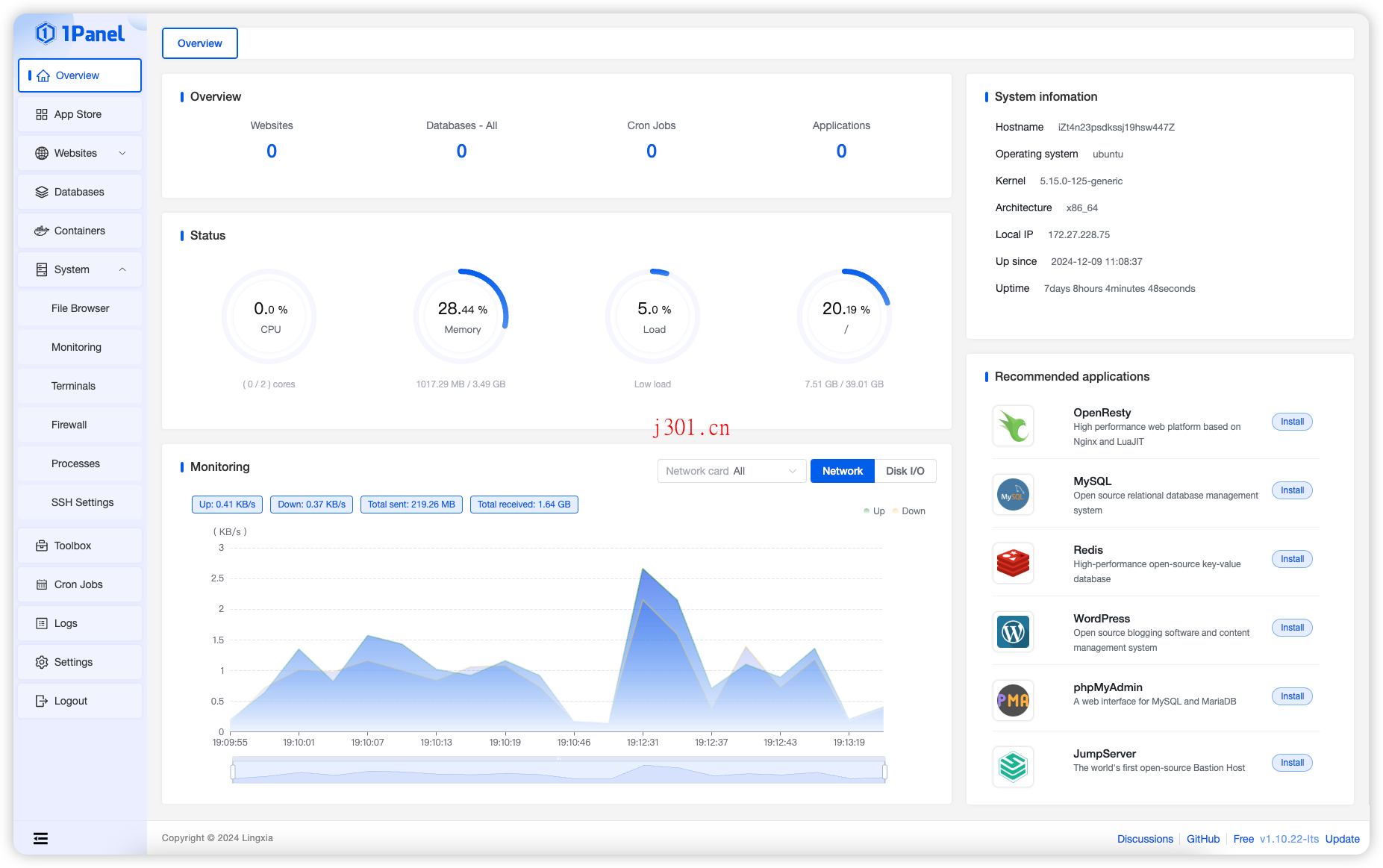Click the Toolbox icon in sidebar
The image size is (1383, 868).
point(42,546)
